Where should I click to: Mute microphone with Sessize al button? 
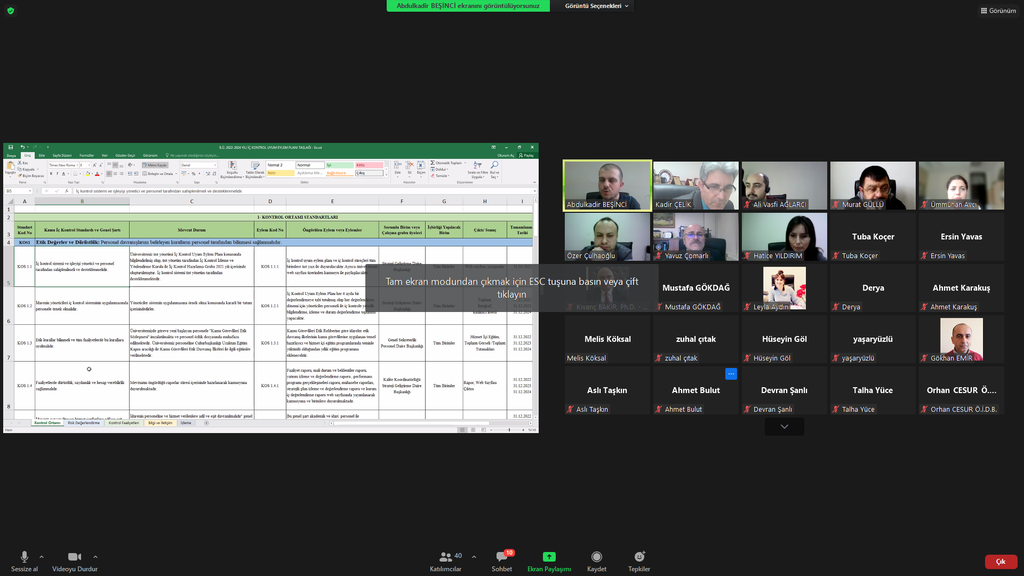pyautogui.click(x=23, y=557)
